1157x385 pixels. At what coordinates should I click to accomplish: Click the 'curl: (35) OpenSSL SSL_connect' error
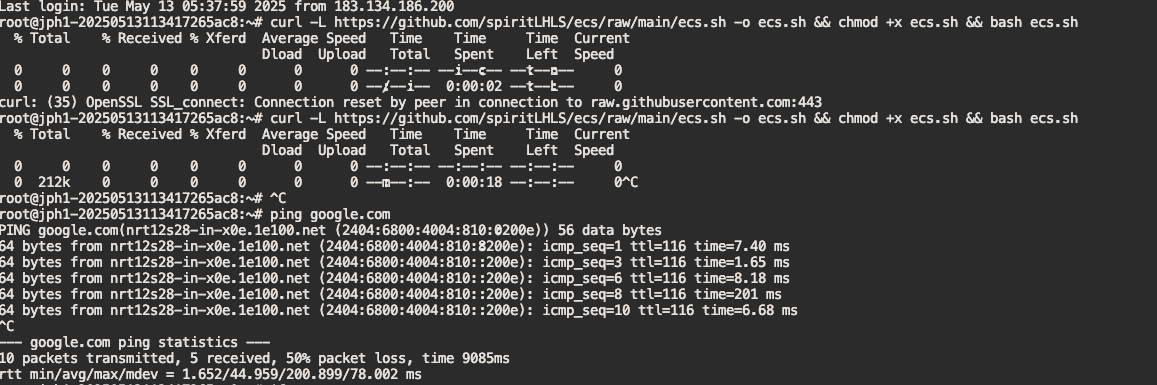click(x=122, y=102)
